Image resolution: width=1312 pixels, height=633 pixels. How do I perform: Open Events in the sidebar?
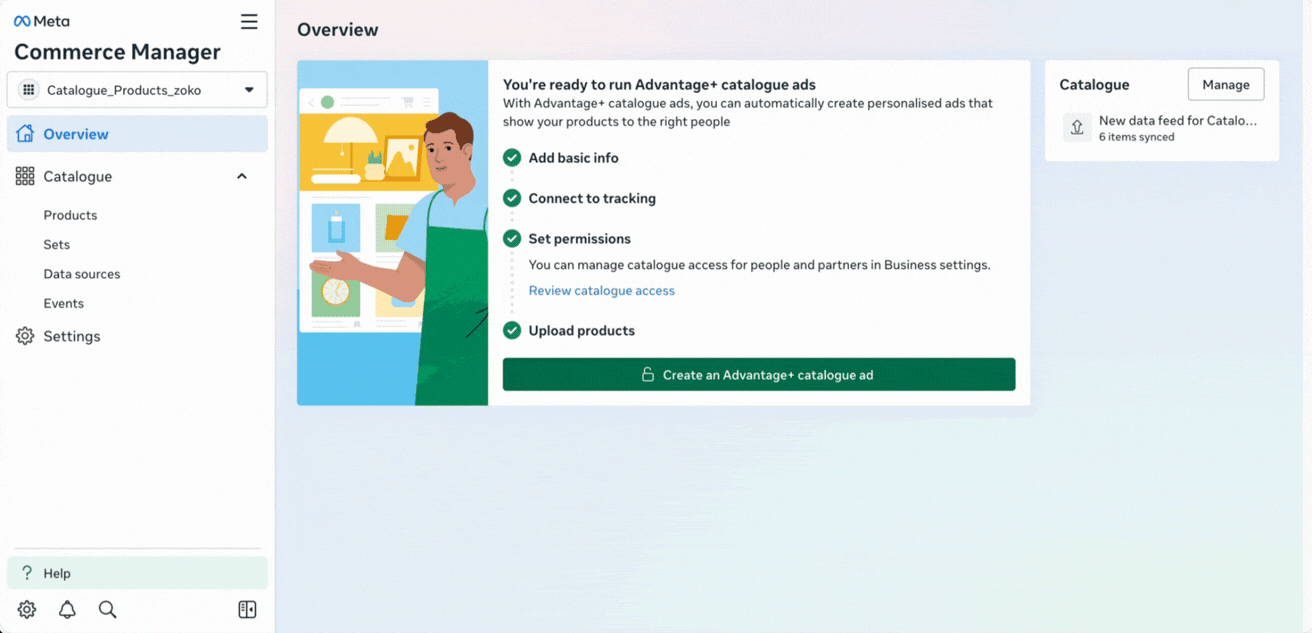64,303
